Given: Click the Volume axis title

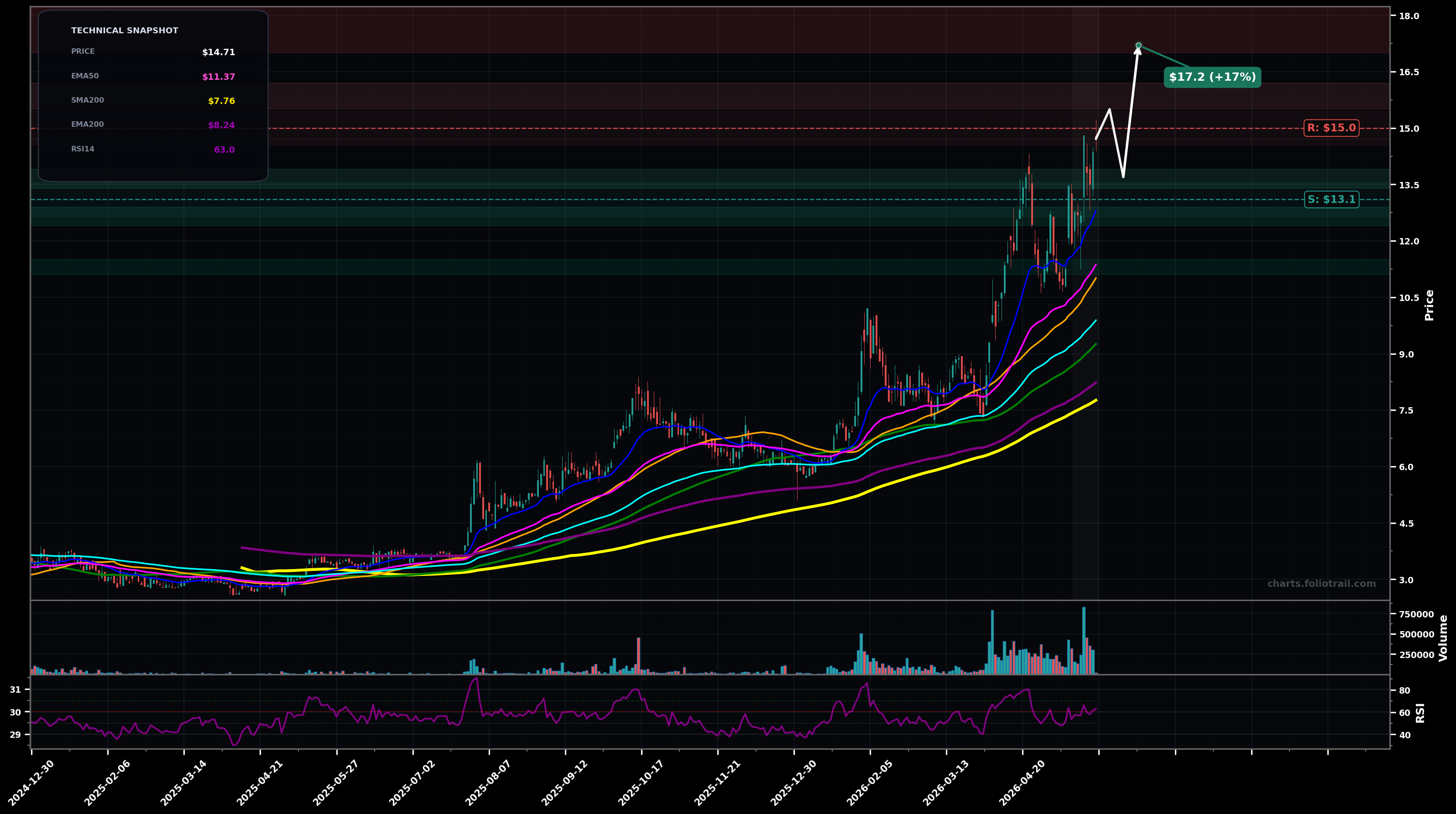Looking at the screenshot, I should pyautogui.click(x=1444, y=638).
